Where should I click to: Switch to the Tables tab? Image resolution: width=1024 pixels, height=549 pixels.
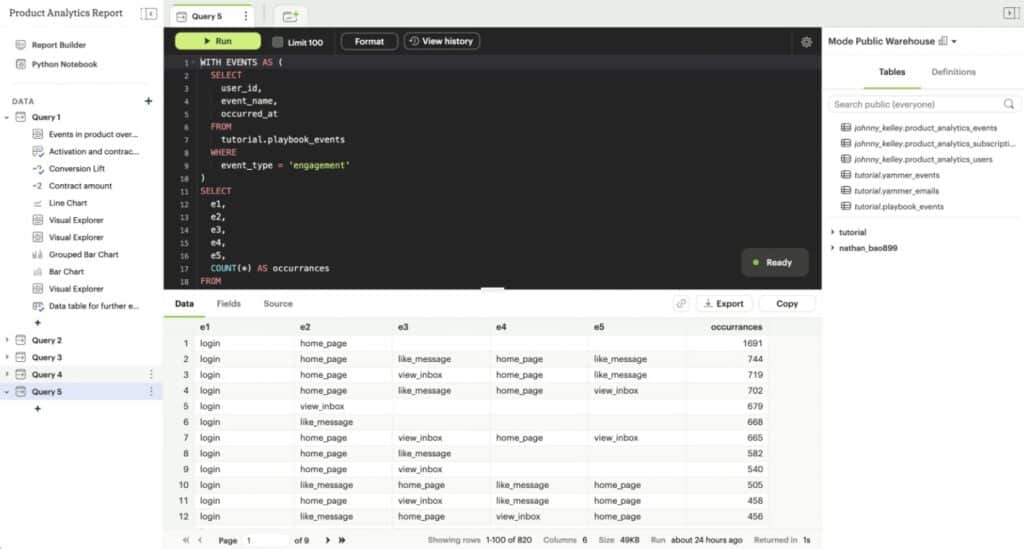[891, 72]
